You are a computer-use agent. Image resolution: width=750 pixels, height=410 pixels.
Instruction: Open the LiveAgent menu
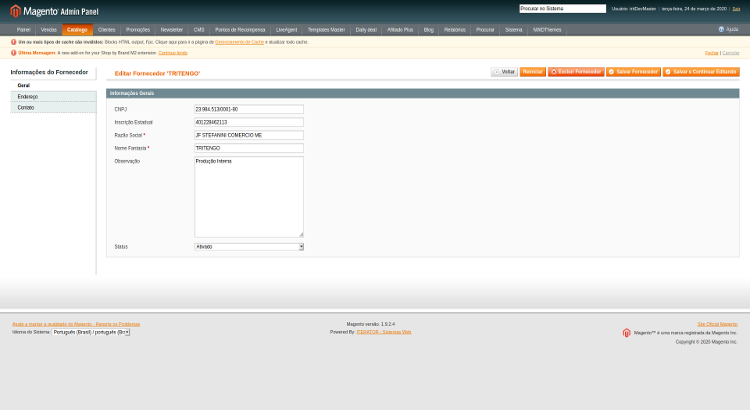tap(287, 30)
